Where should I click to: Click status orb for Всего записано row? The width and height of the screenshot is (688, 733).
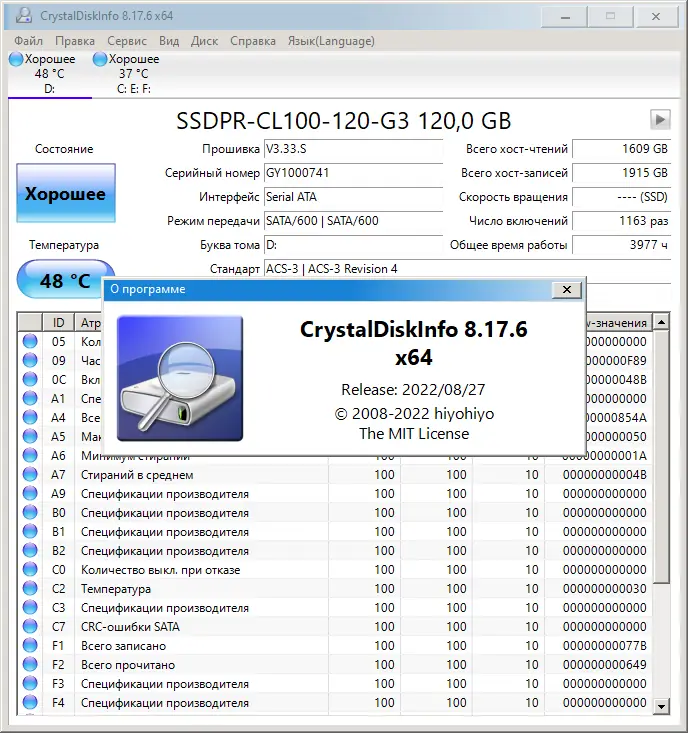(30, 646)
